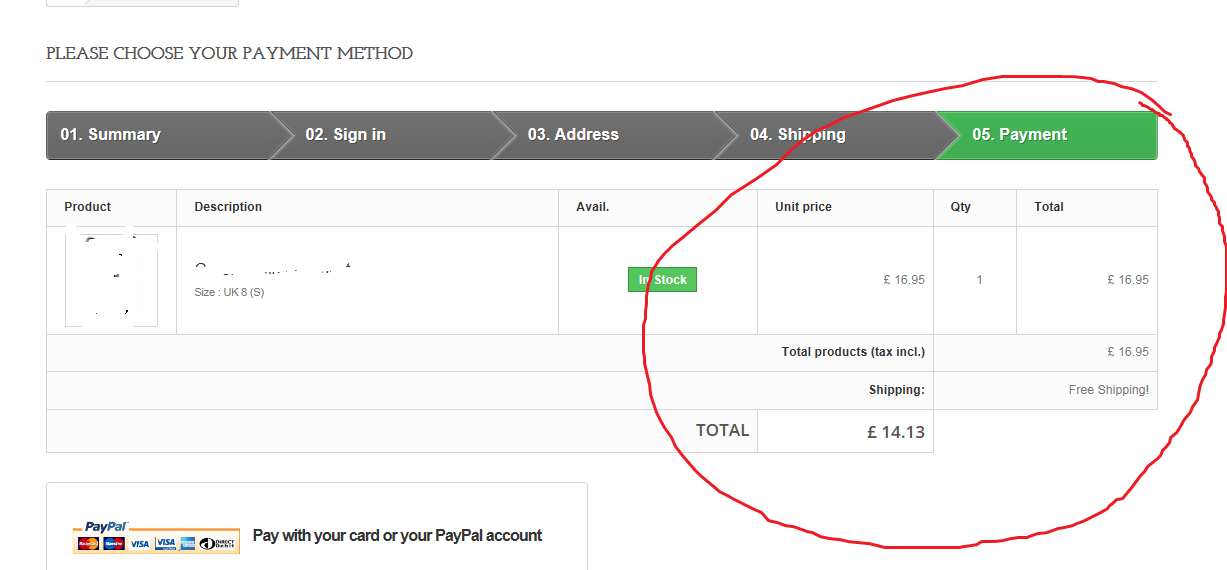This screenshot has height=570, width=1227.
Task: Click the quantity value 1
Action: (979, 280)
